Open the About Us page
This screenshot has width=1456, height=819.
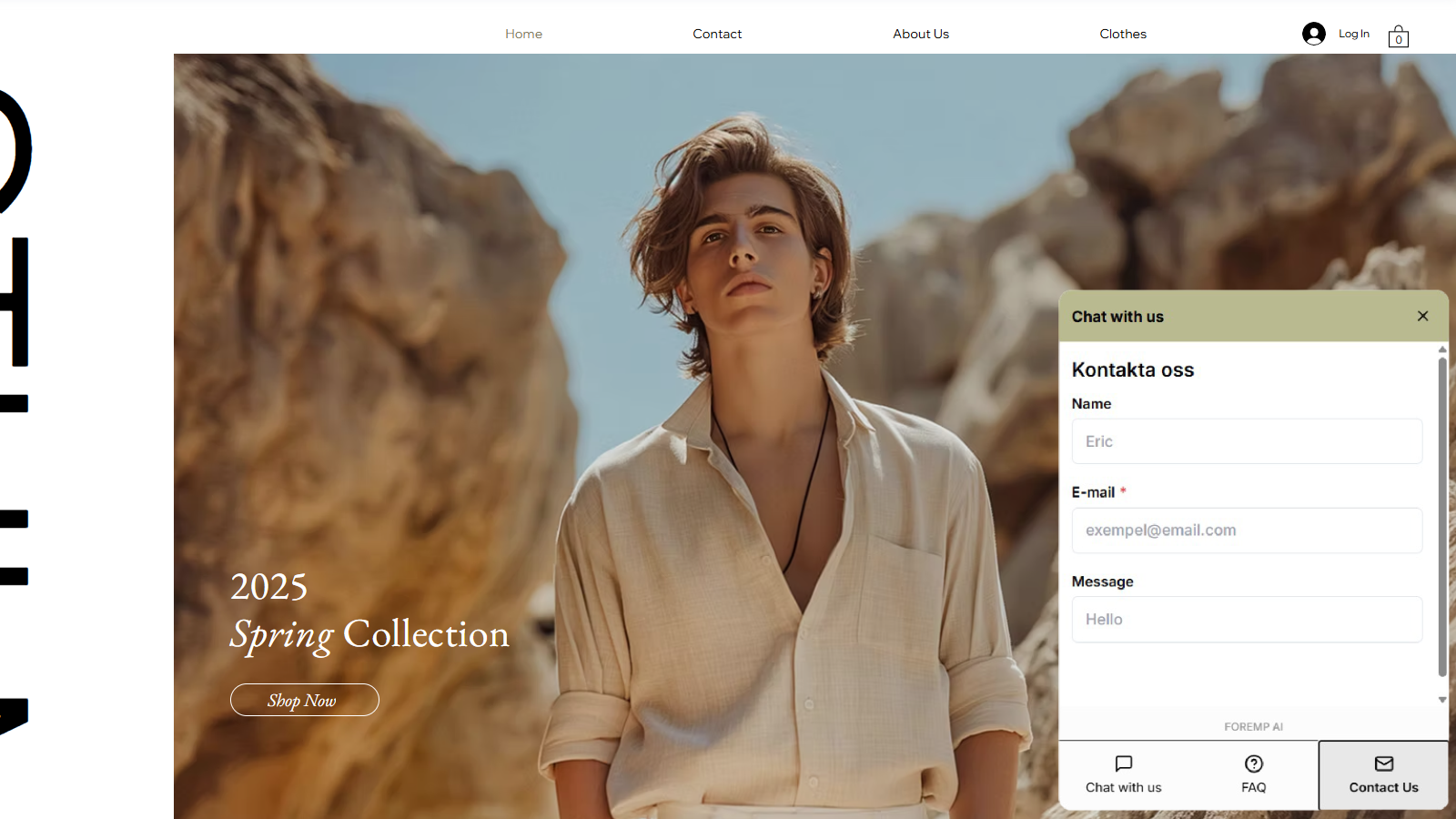[x=921, y=34]
